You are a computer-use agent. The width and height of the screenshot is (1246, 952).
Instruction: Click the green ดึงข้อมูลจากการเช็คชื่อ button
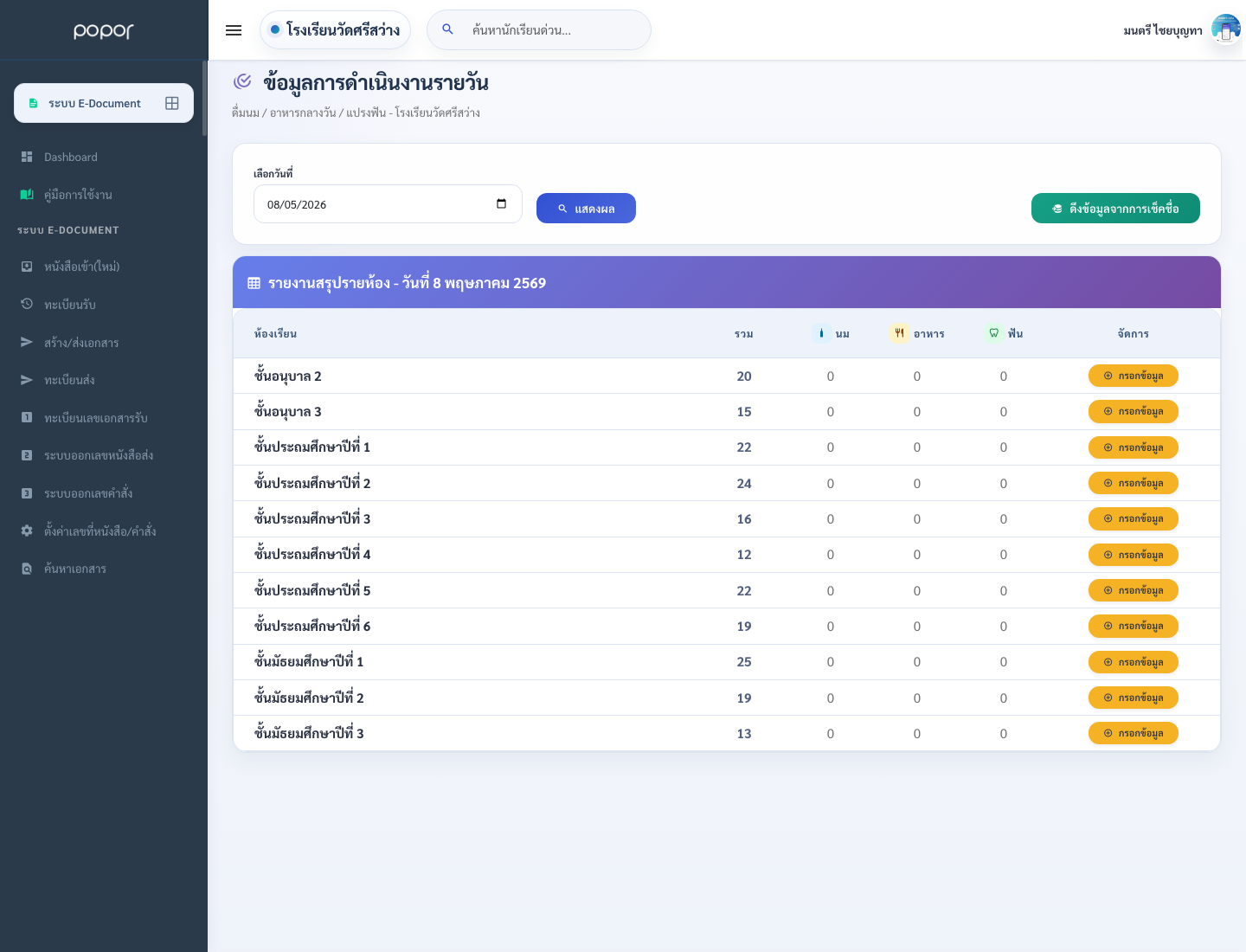(1115, 209)
